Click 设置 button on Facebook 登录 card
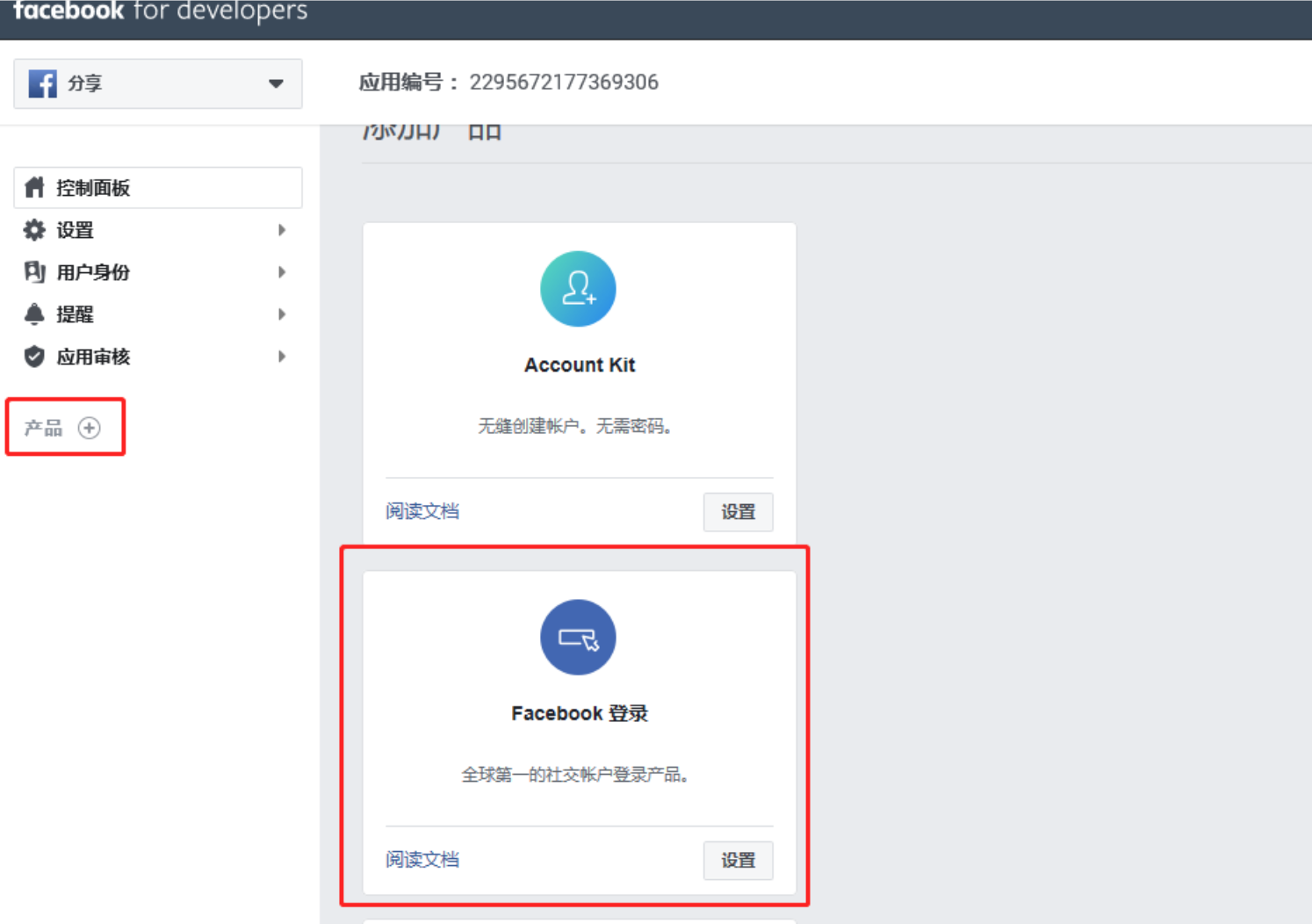Image resolution: width=1312 pixels, height=924 pixels. [738, 861]
